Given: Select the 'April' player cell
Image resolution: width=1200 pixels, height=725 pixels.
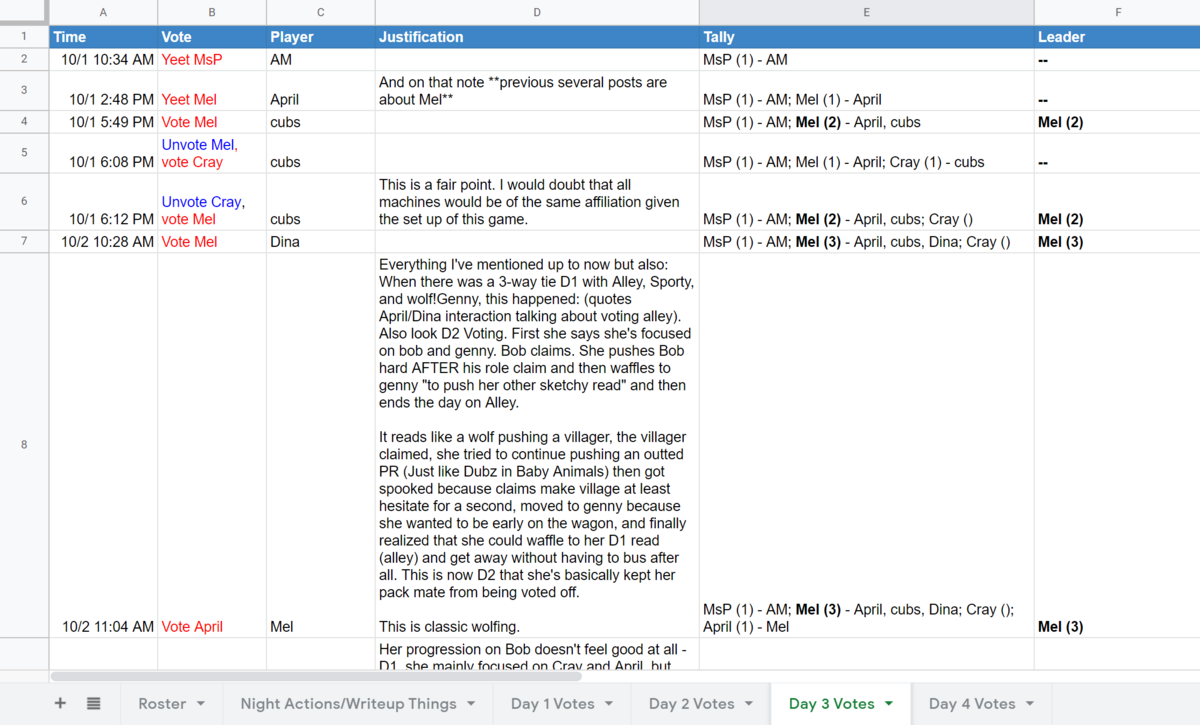Looking at the screenshot, I should pyautogui.click(x=321, y=91).
